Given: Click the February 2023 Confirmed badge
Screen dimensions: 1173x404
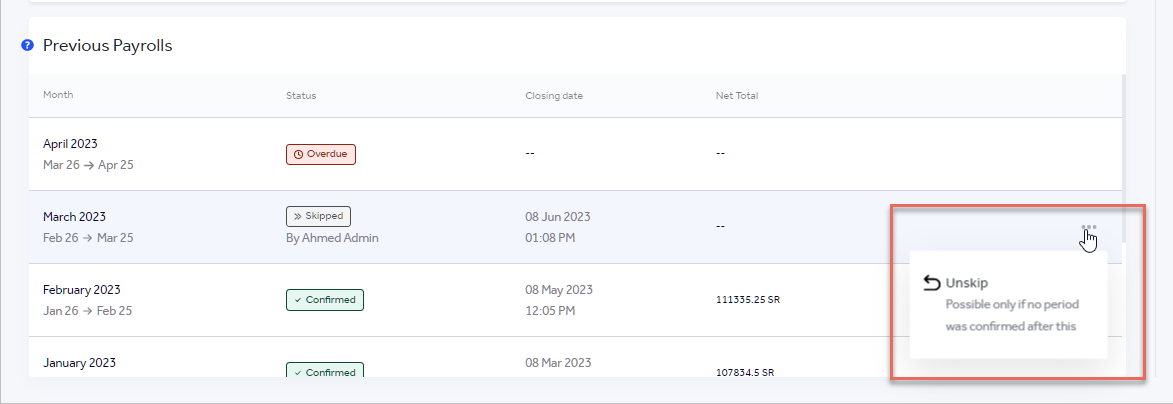Looking at the screenshot, I should coord(324,299).
